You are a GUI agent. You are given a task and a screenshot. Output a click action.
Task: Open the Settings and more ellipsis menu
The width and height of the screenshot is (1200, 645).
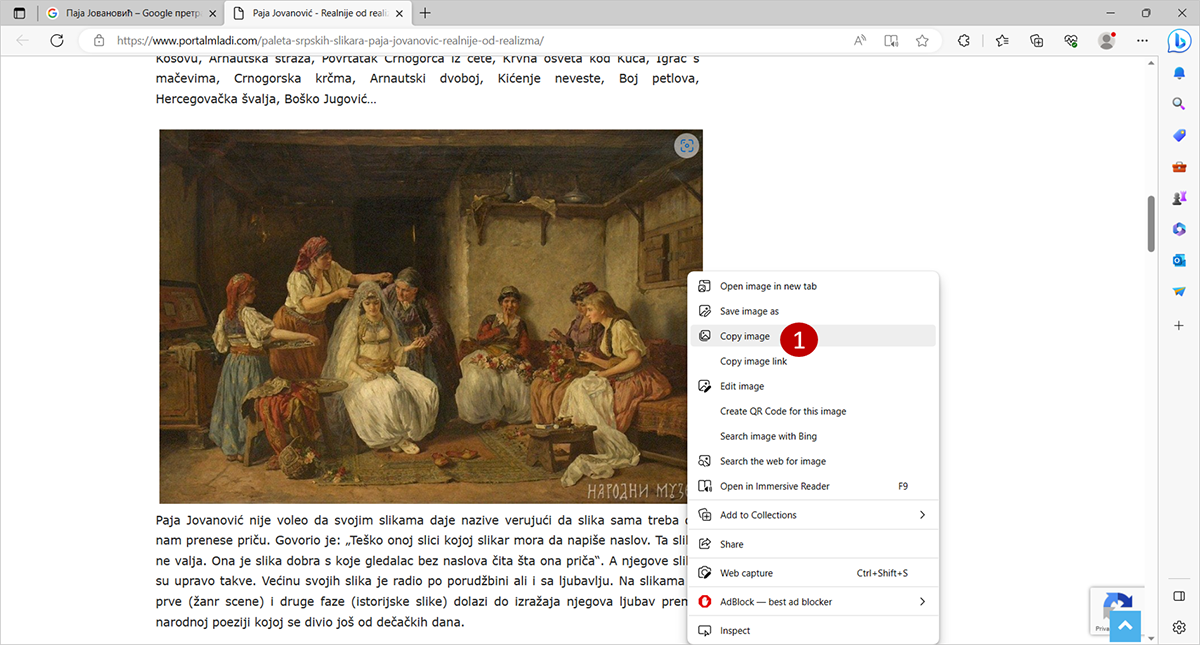point(1142,41)
